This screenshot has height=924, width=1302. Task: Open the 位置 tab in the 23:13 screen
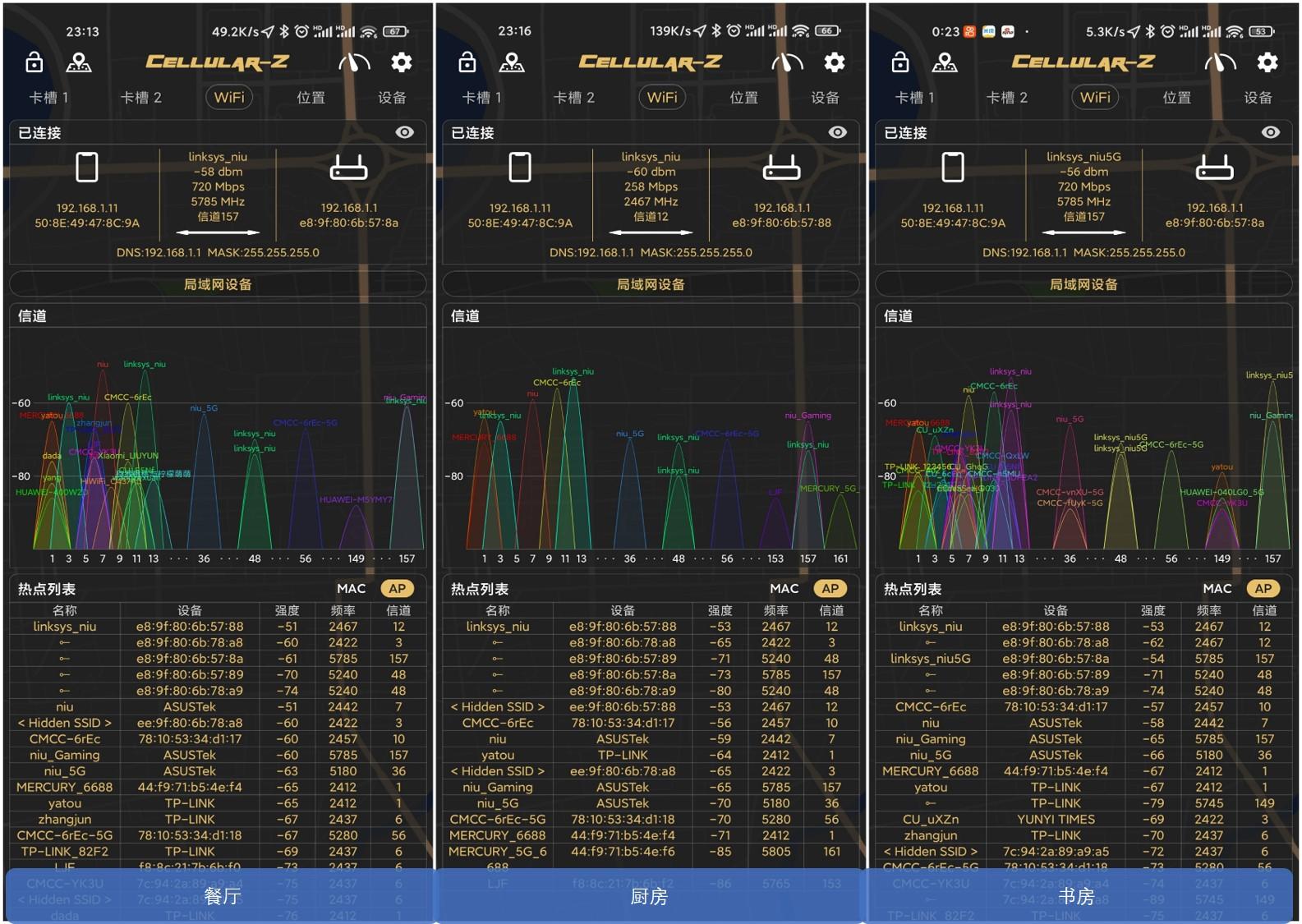pos(311,98)
